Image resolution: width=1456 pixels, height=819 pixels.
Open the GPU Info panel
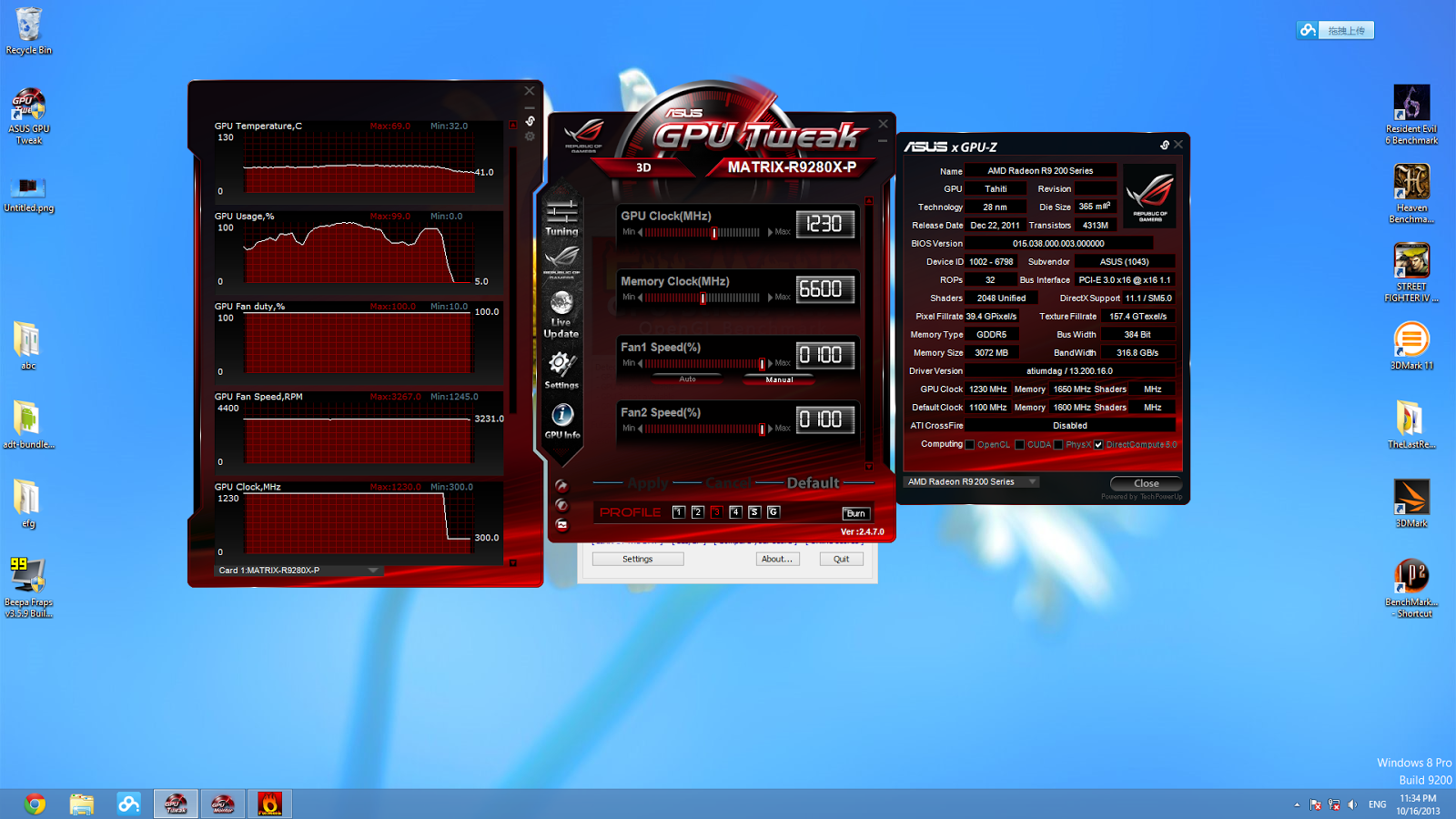(562, 421)
